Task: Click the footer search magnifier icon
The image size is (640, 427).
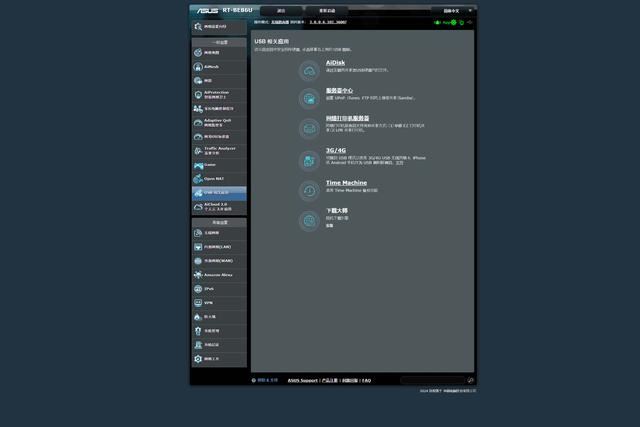Action: point(470,380)
